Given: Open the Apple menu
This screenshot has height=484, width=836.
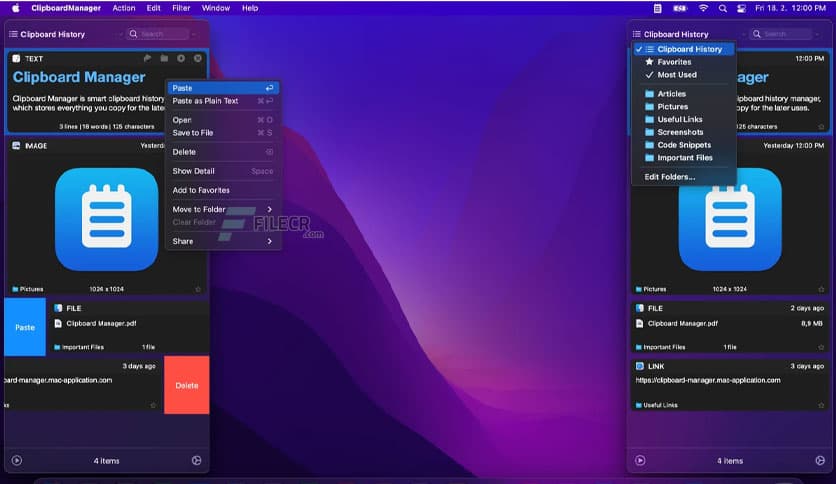Looking at the screenshot, I should pyautogui.click(x=16, y=8).
